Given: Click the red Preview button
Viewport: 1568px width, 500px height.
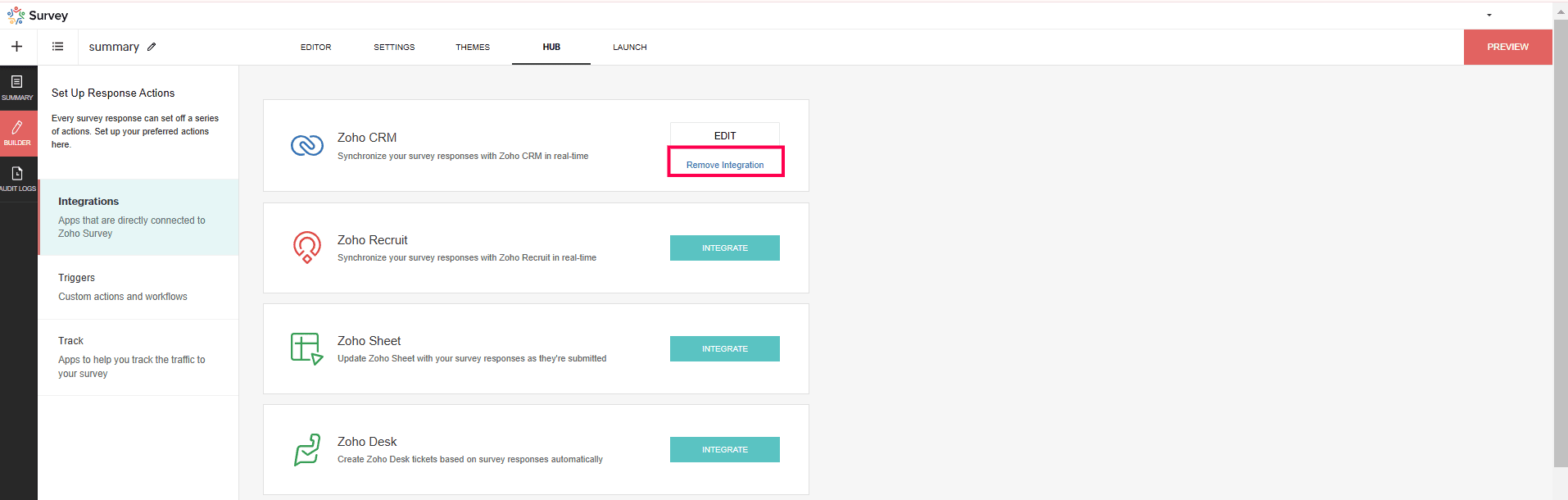Looking at the screenshot, I should (x=1507, y=47).
